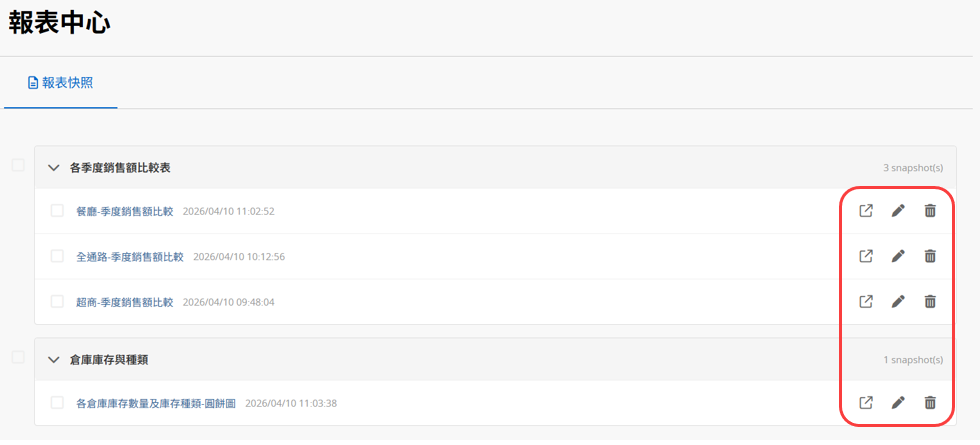Open the 超商-季度銷售額比較 link
Screen dimensions: 980x445
(125, 302)
